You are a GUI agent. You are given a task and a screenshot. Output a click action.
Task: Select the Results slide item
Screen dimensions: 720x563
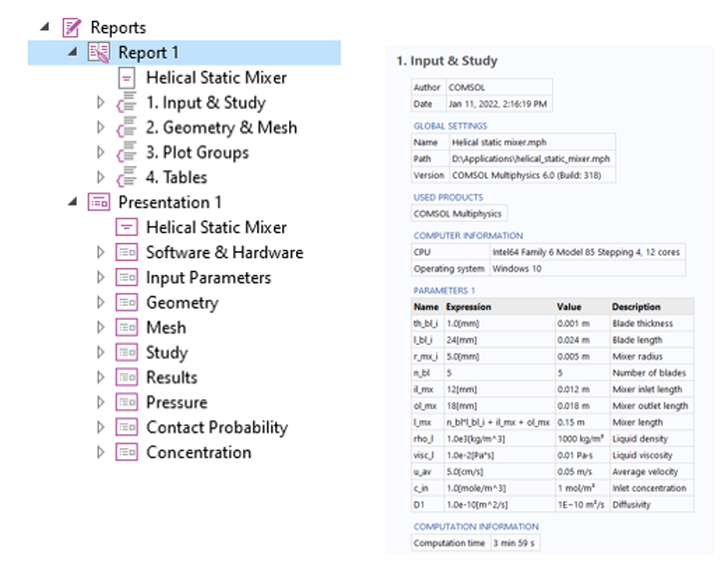(171, 378)
